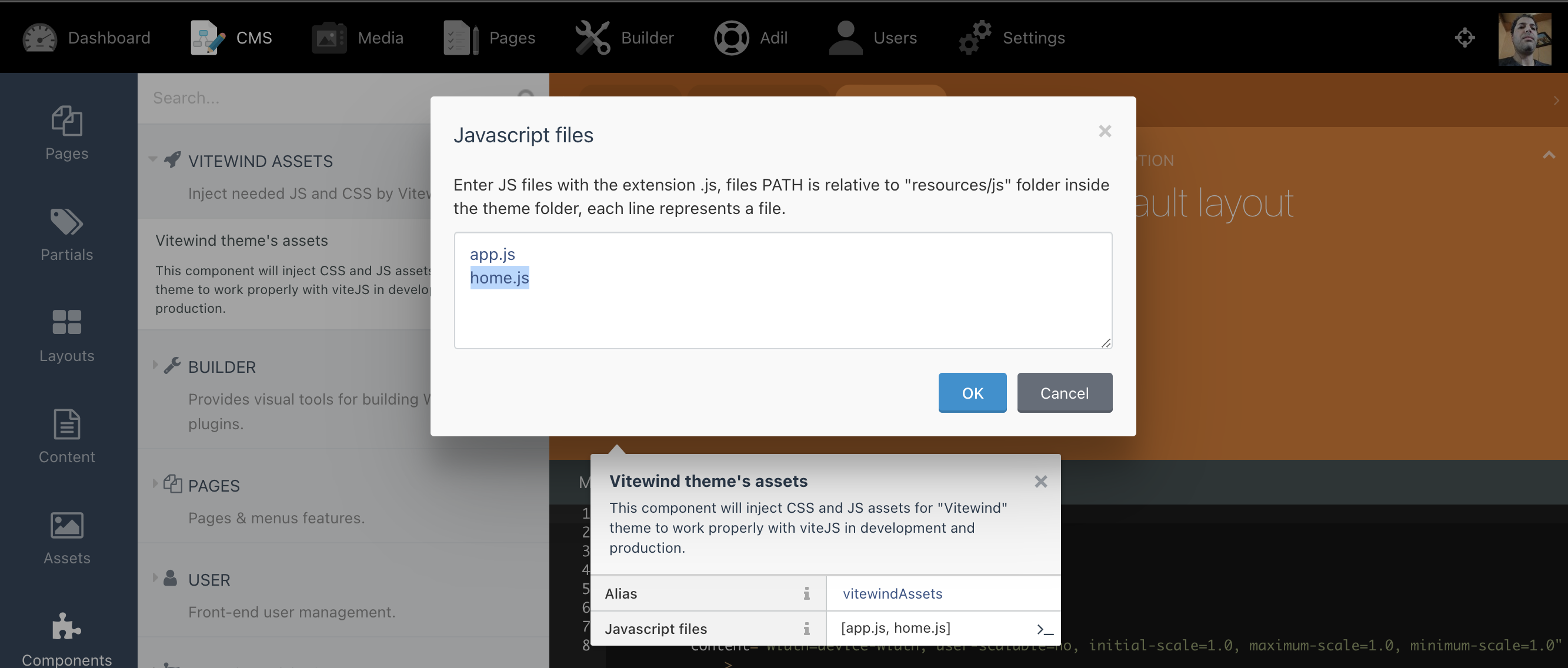Click the home.js file entry in textarea
The height and width of the screenshot is (668, 1568).
pos(499,278)
